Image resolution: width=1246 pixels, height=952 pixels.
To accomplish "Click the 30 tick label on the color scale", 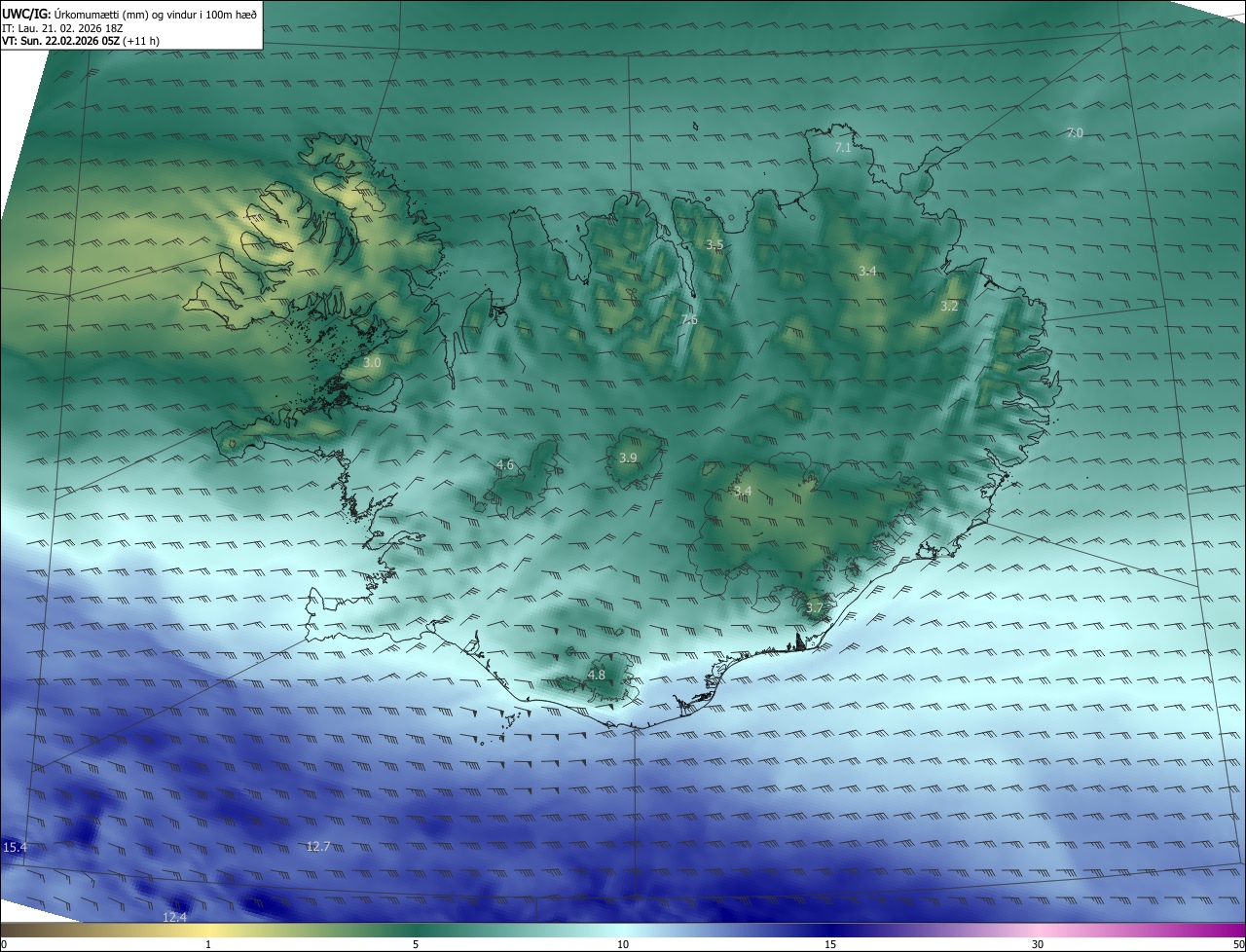I will [1038, 944].
